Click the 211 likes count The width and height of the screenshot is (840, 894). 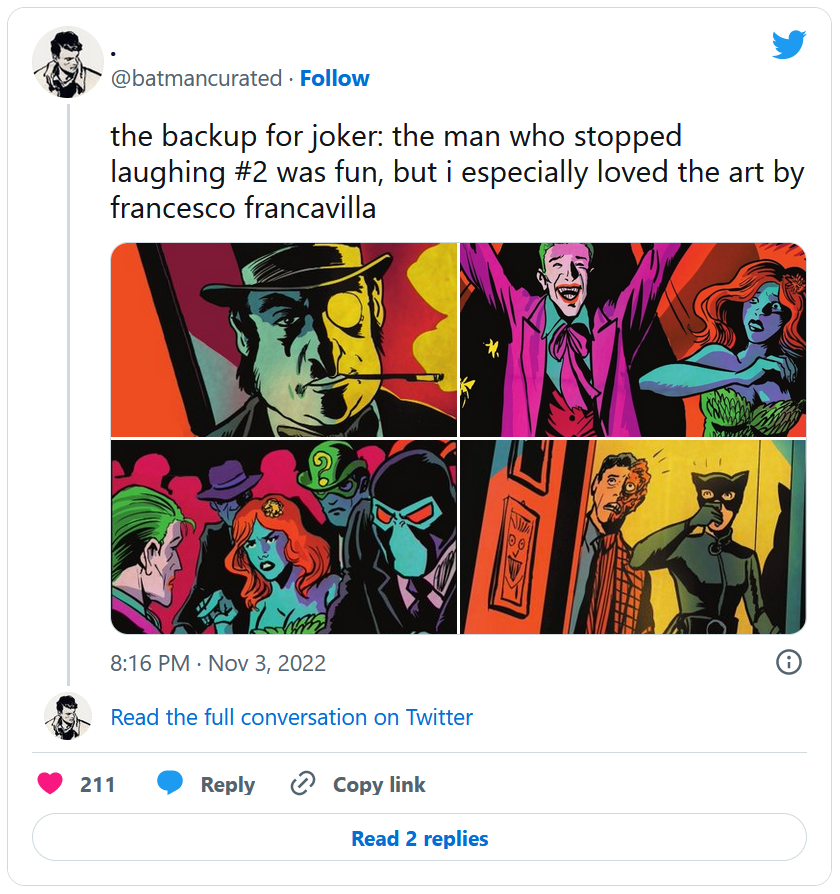[x=98, y=785]
